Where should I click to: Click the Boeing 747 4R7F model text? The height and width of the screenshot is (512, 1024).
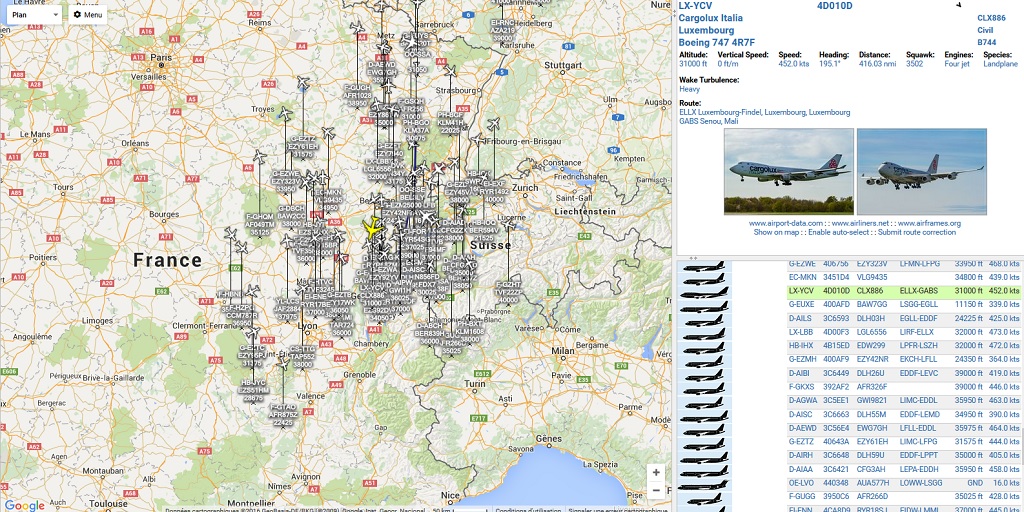(x=718, y=42)
